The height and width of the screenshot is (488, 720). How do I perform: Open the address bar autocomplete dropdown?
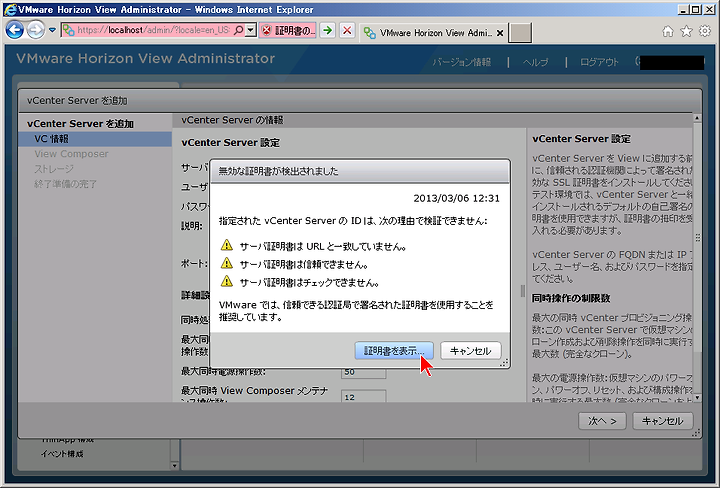251,30
